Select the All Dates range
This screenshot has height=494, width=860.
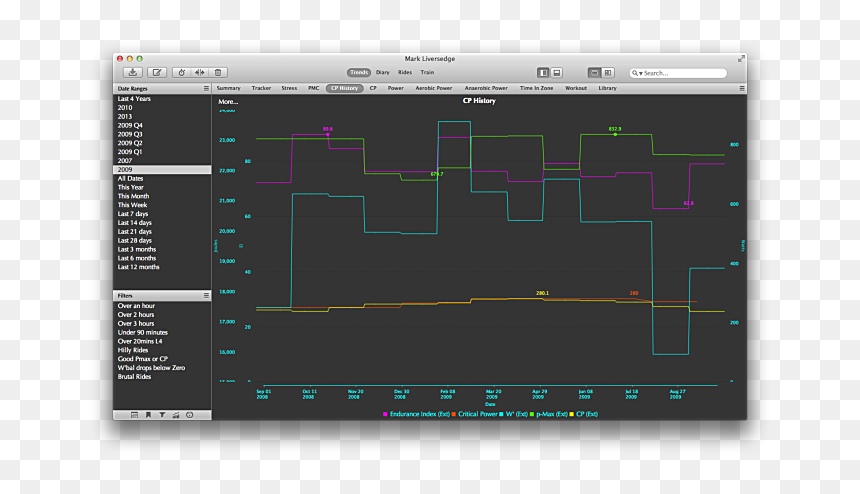click(x=162, y=178)
